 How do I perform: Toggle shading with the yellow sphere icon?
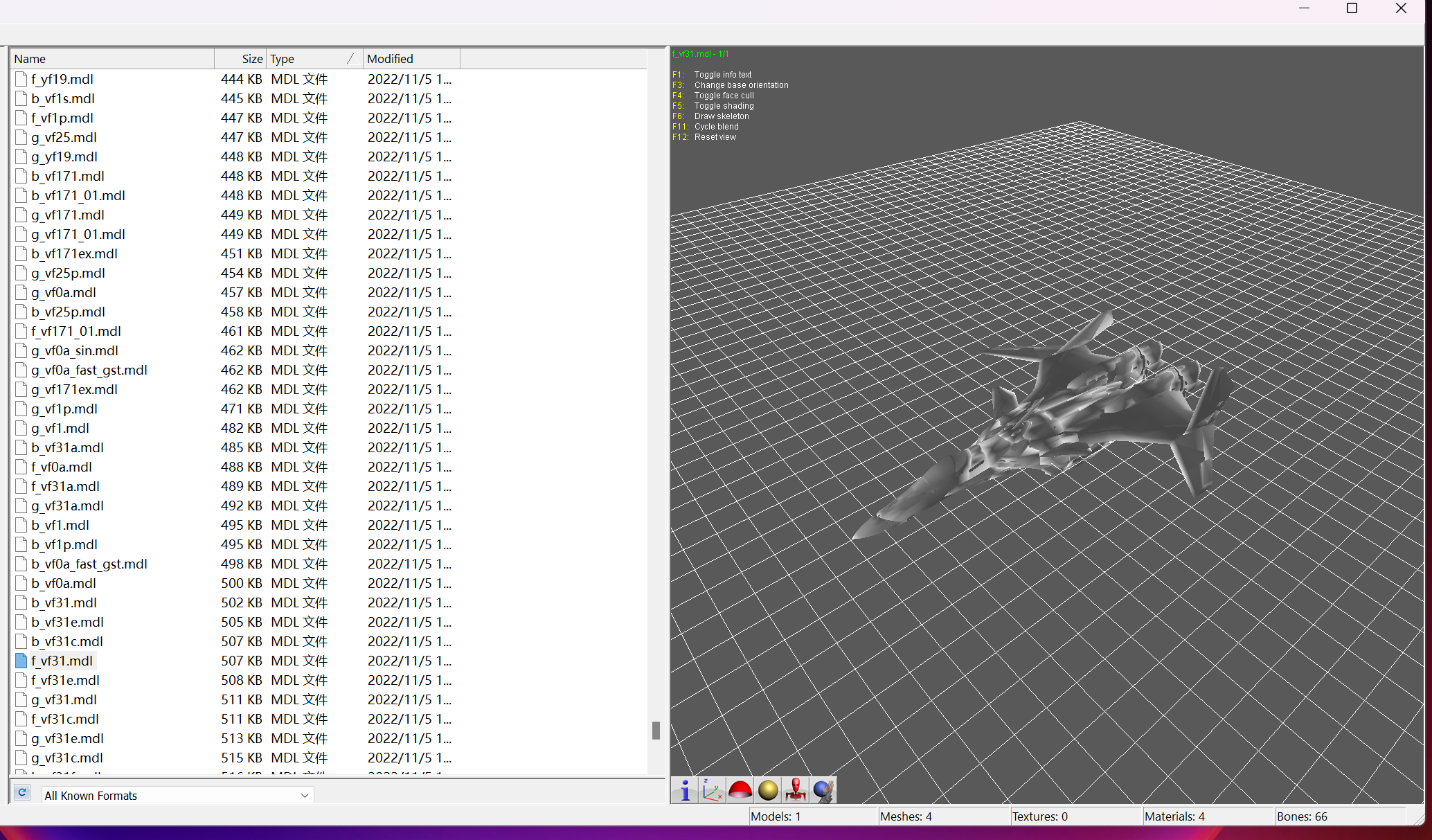coord(767,790)
